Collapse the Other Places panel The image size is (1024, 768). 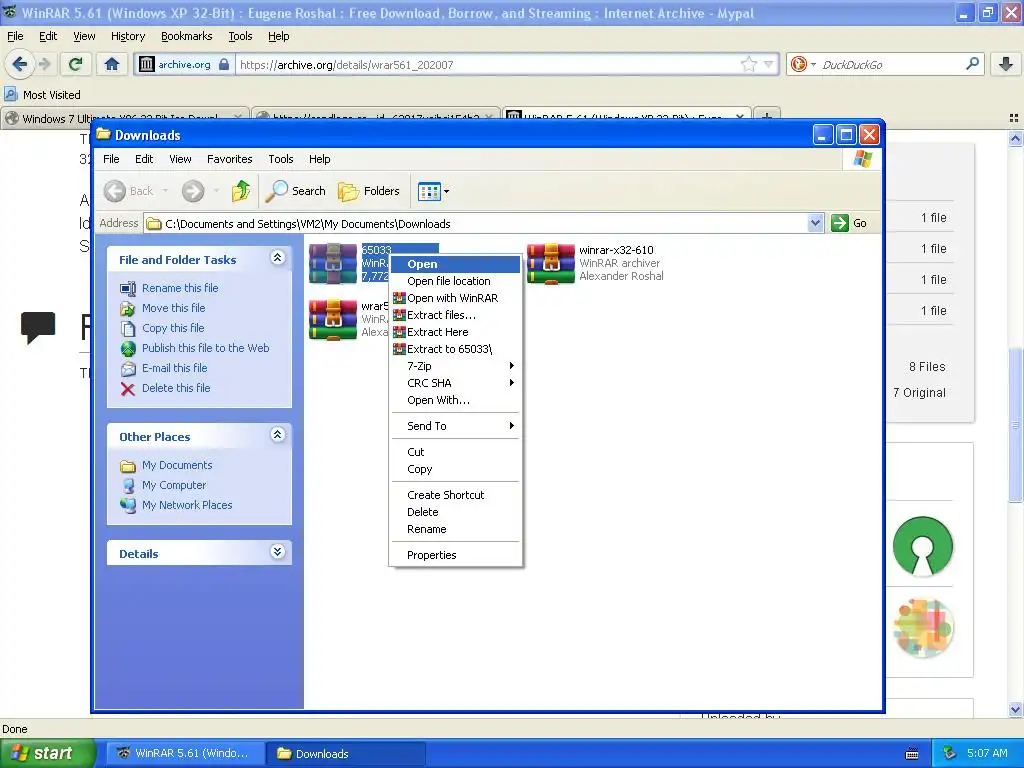(278, 434)
